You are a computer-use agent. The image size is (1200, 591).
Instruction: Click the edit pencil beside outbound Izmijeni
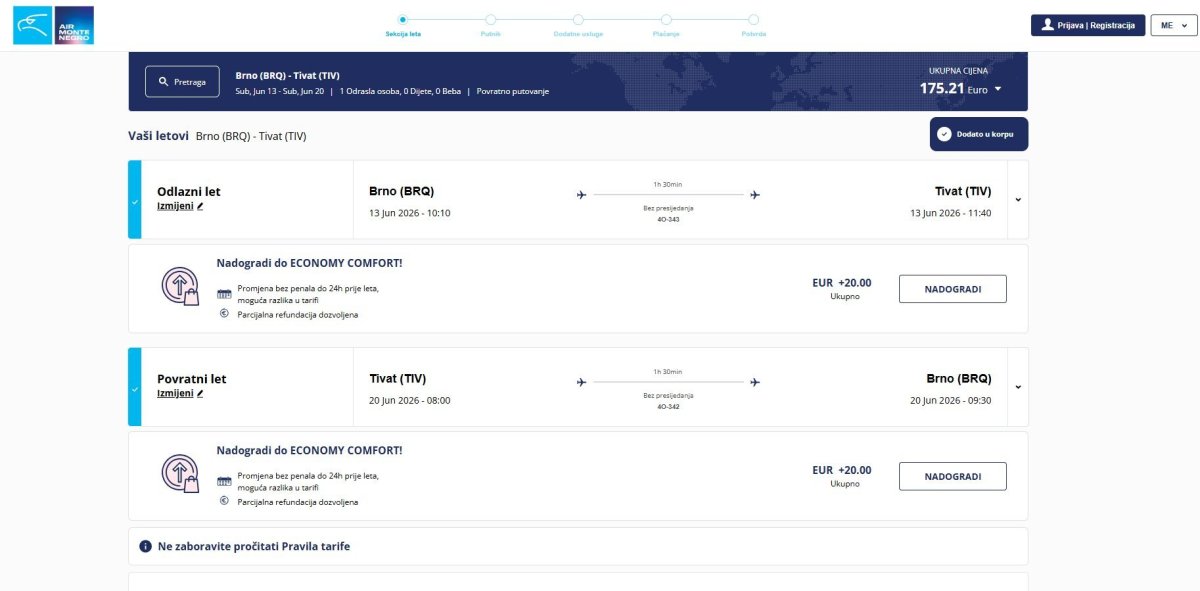200,206
